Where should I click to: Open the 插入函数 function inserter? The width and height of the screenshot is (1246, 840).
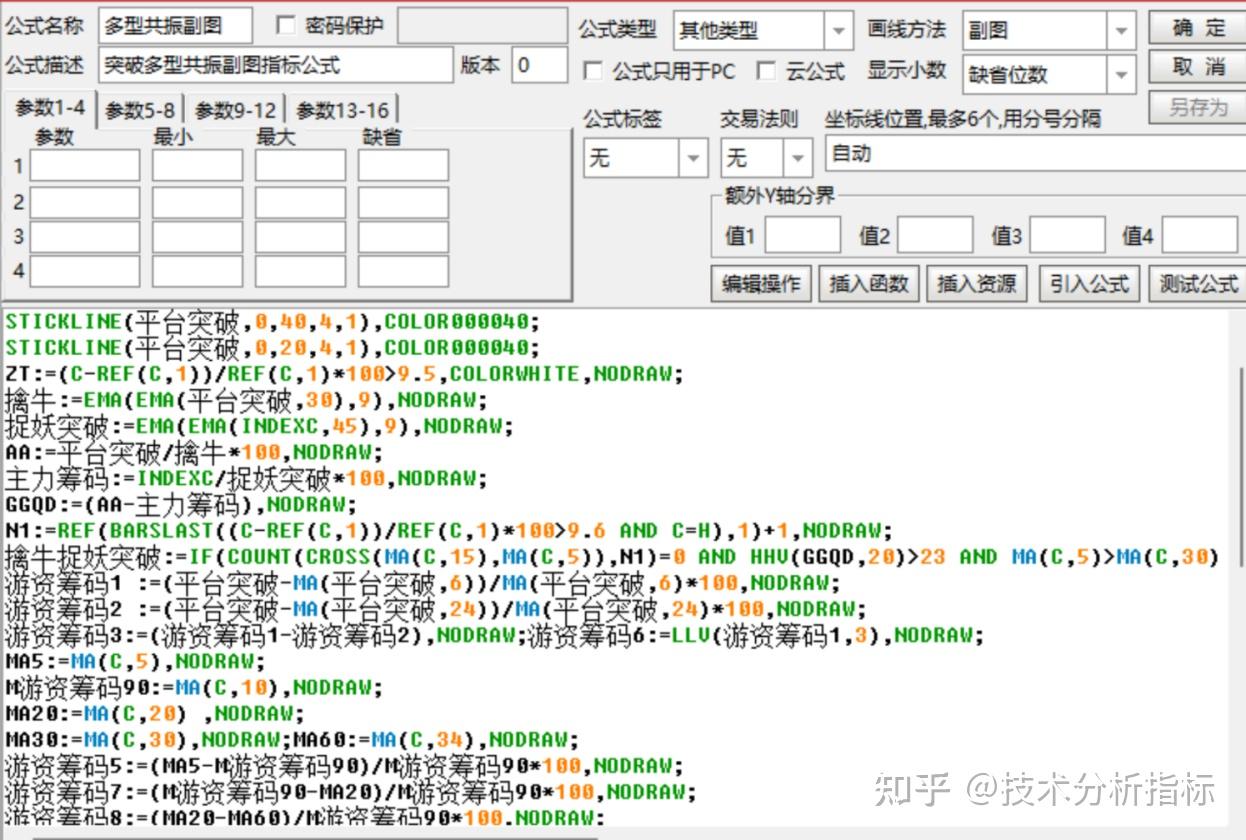click(x=869, y=283)
